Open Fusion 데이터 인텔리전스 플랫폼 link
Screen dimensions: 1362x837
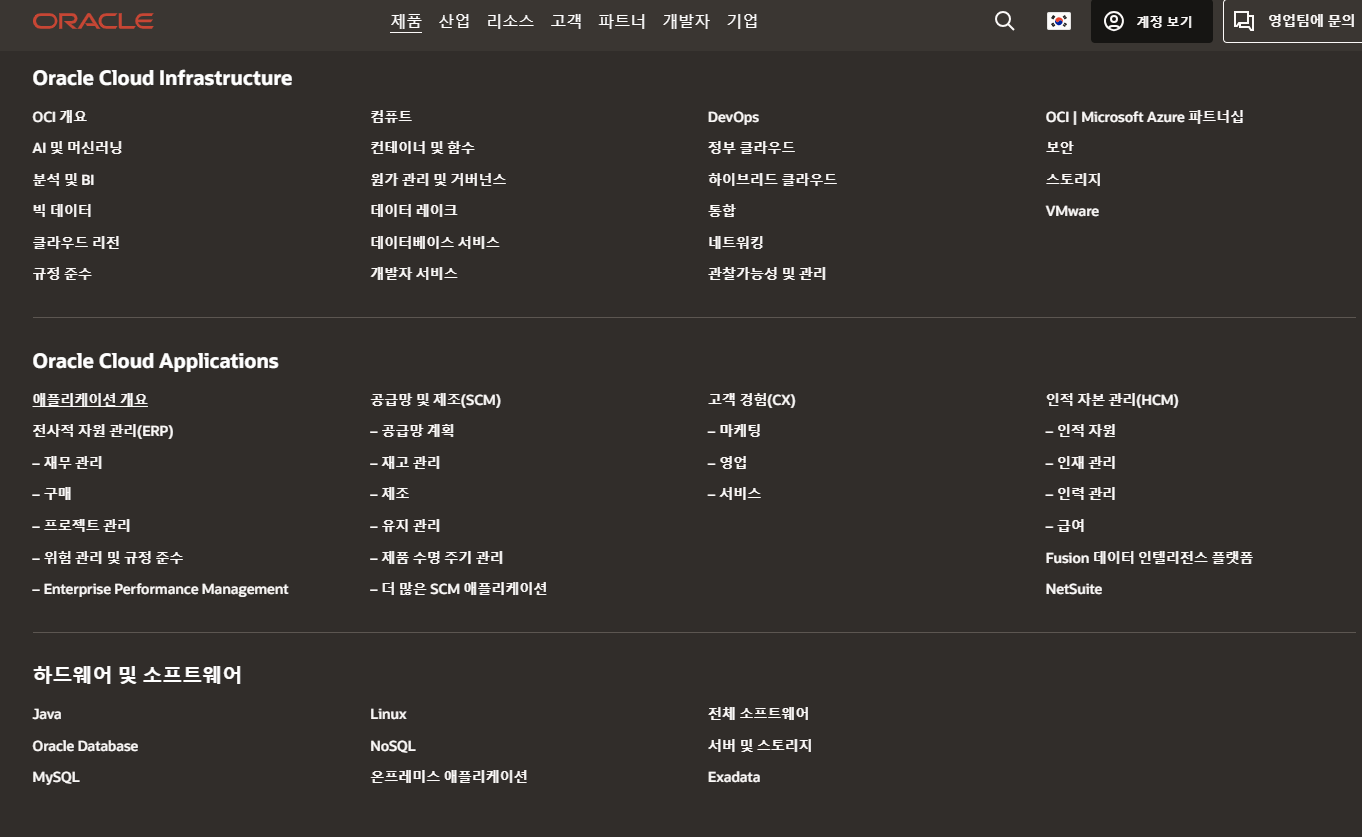1149,558
